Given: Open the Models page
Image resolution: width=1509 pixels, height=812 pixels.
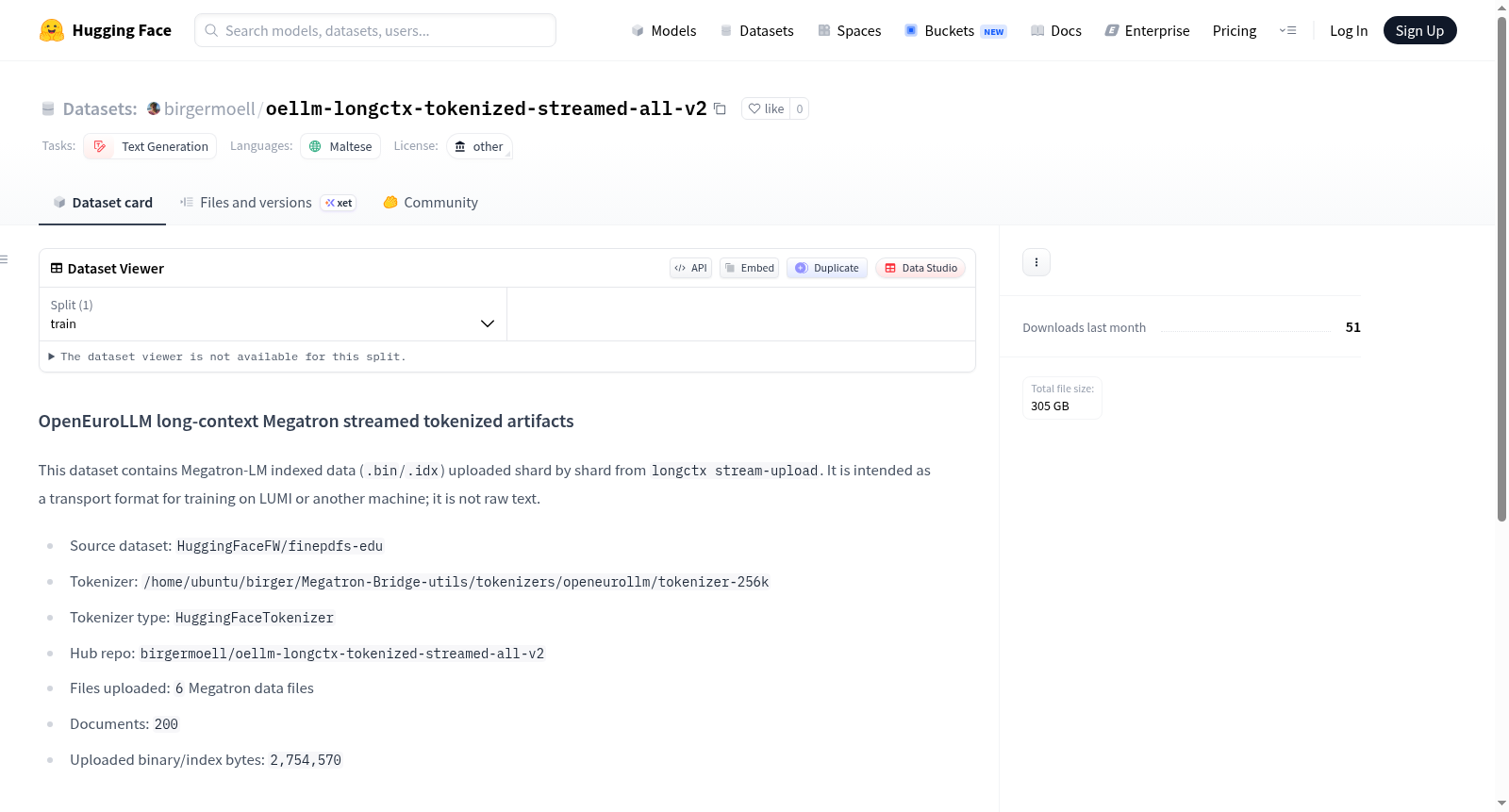Looking at the screenshot, I should coord(664,30).
